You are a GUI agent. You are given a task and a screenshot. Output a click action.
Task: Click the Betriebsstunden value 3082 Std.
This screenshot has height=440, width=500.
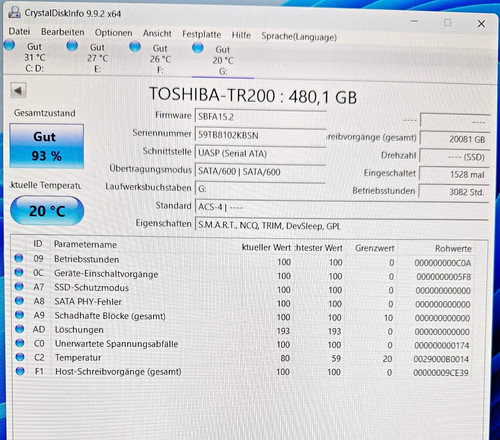point(454,192)
